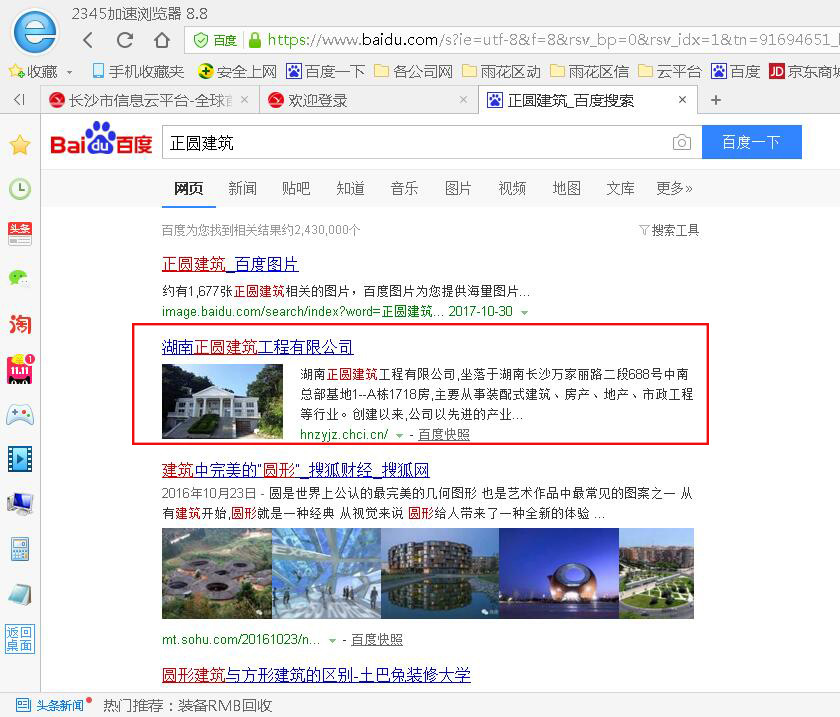Viewport: 840px width, 717px height.
Task: Open Toutiao news sidebar icon
Action: click(x=20, y=234)
